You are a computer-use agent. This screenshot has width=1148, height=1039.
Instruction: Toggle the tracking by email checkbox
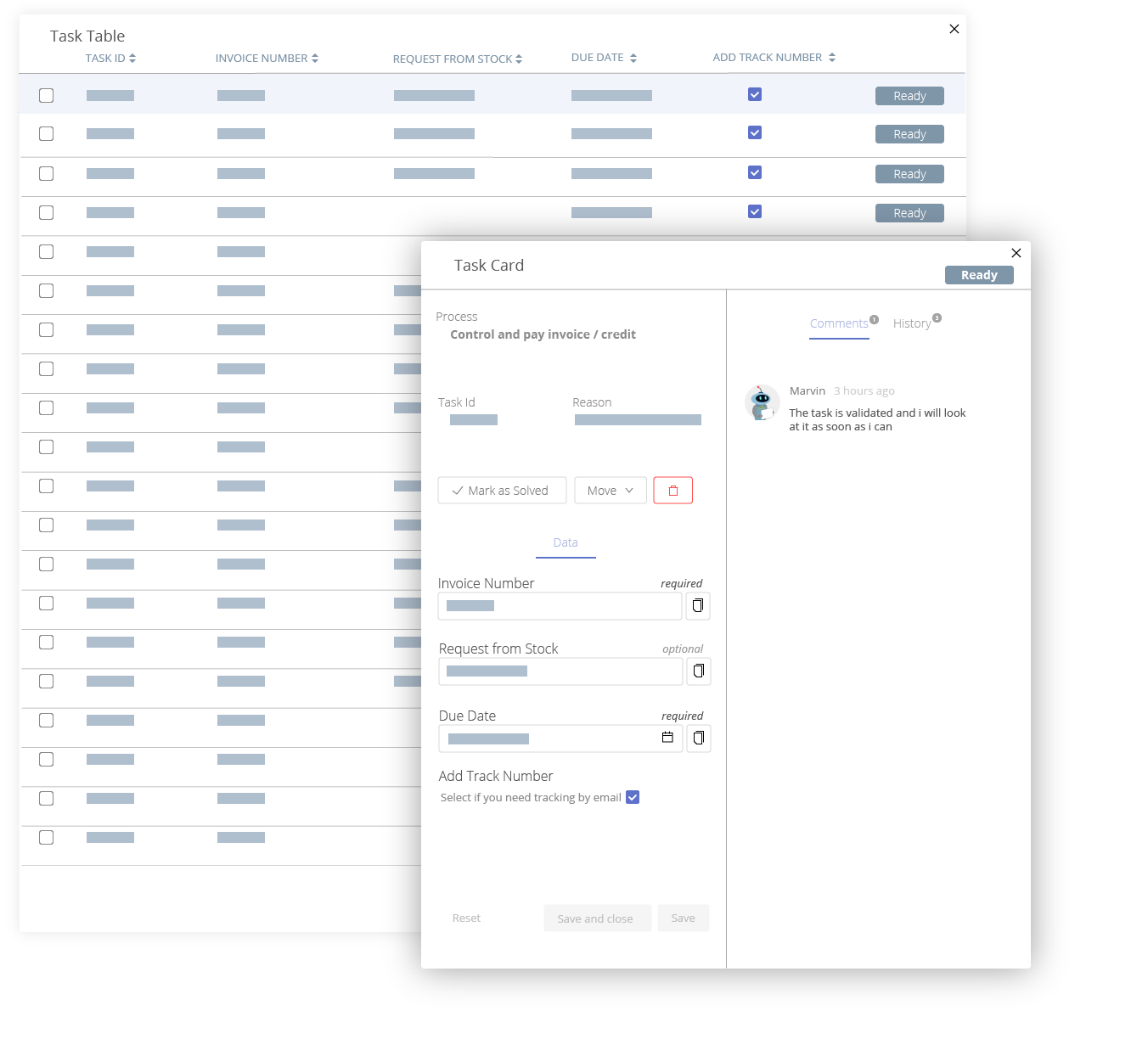pyautogui.click(x=633, y=797)
